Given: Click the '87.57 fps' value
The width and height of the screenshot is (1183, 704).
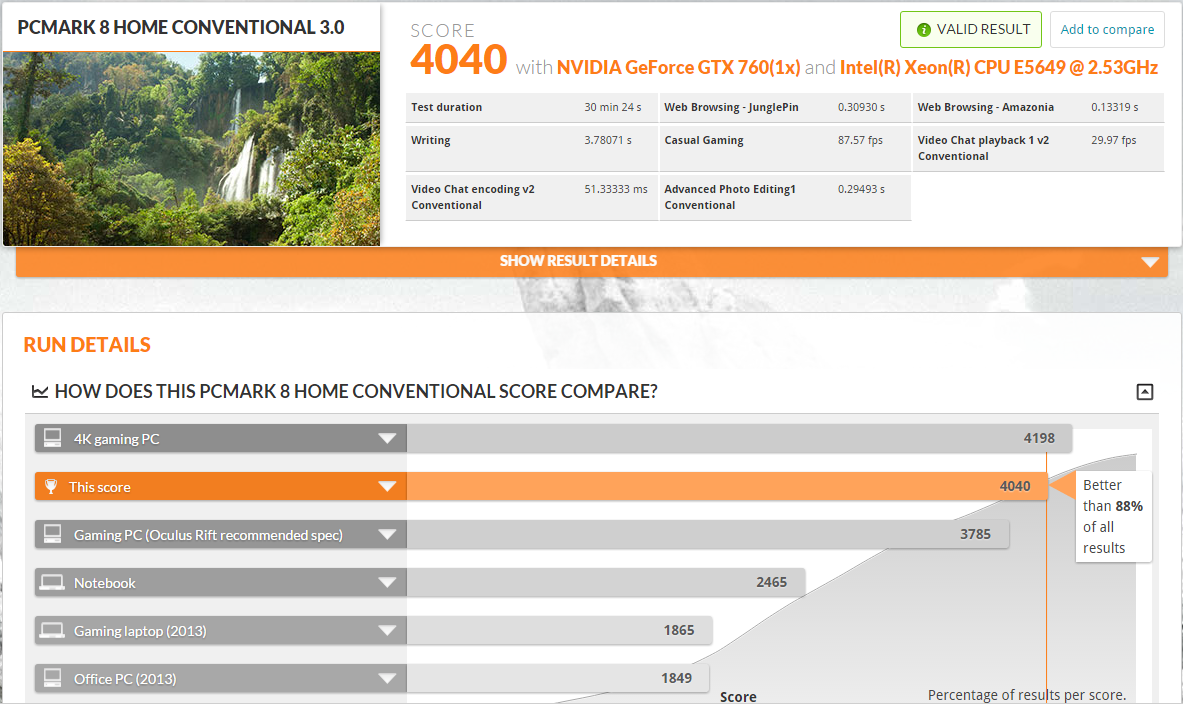Looking at the screenshot, I should (x=860, y=140).
